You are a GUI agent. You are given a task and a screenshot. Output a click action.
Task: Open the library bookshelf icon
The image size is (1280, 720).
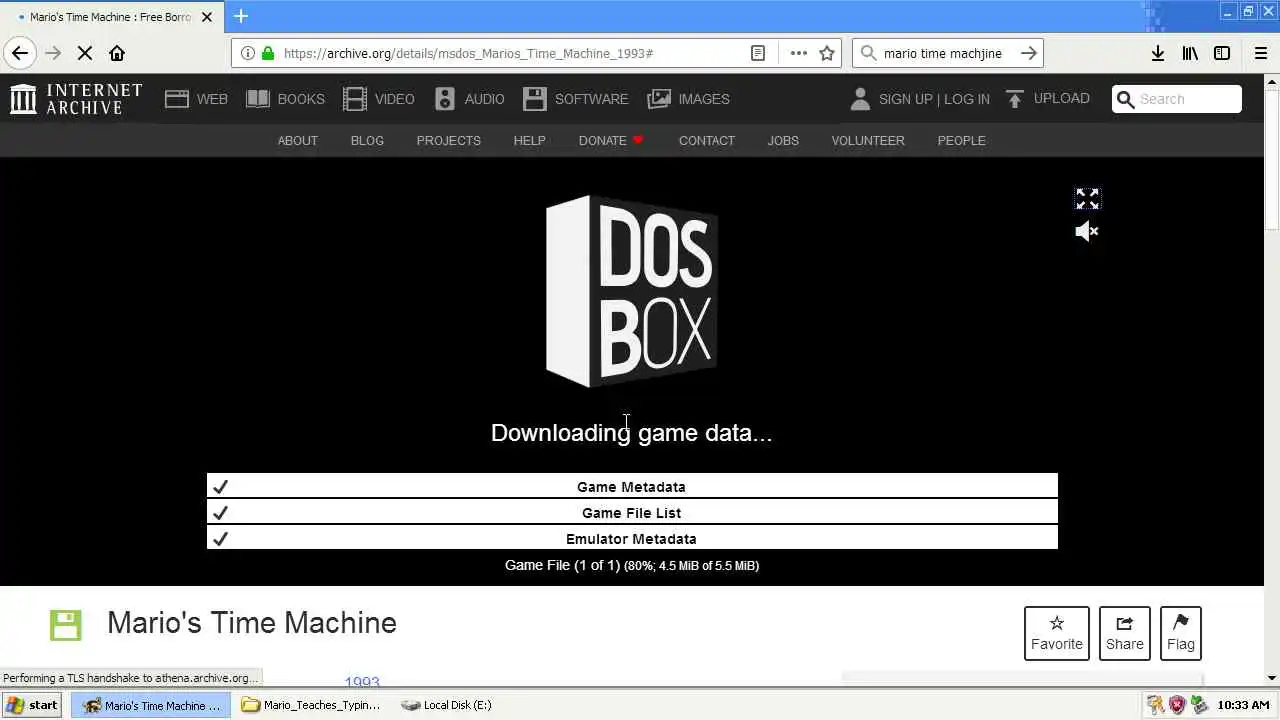1190,53
